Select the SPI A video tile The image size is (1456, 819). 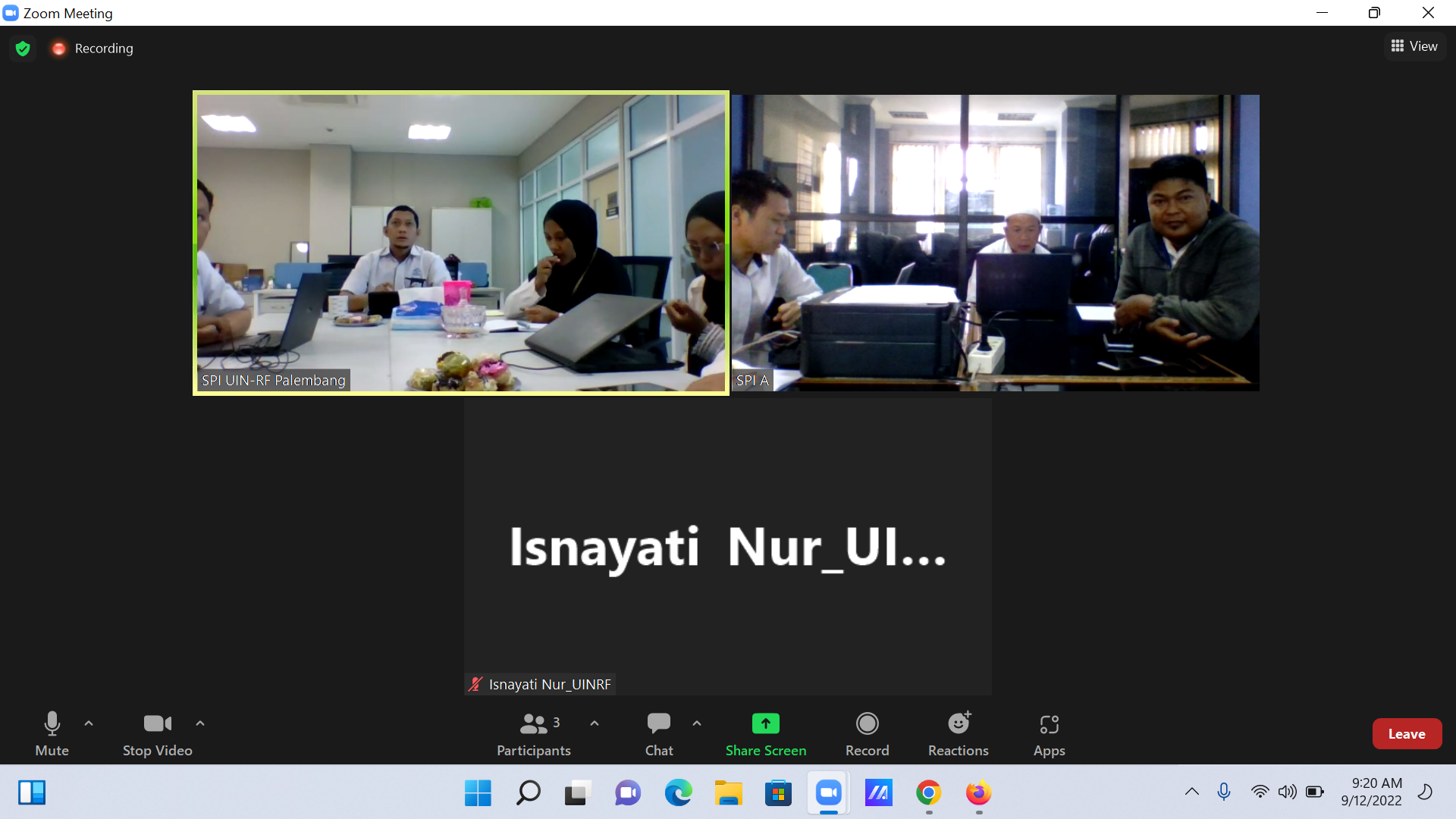[x=996, y=243]
